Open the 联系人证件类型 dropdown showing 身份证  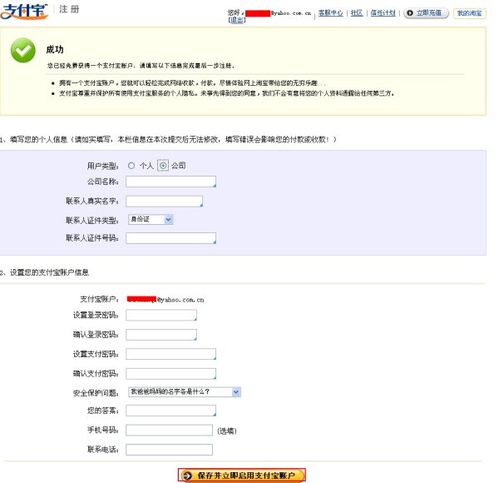click(150, 219)
